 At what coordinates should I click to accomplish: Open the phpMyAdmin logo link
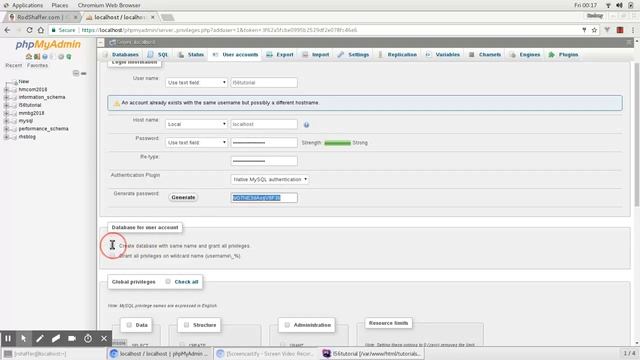48,44
